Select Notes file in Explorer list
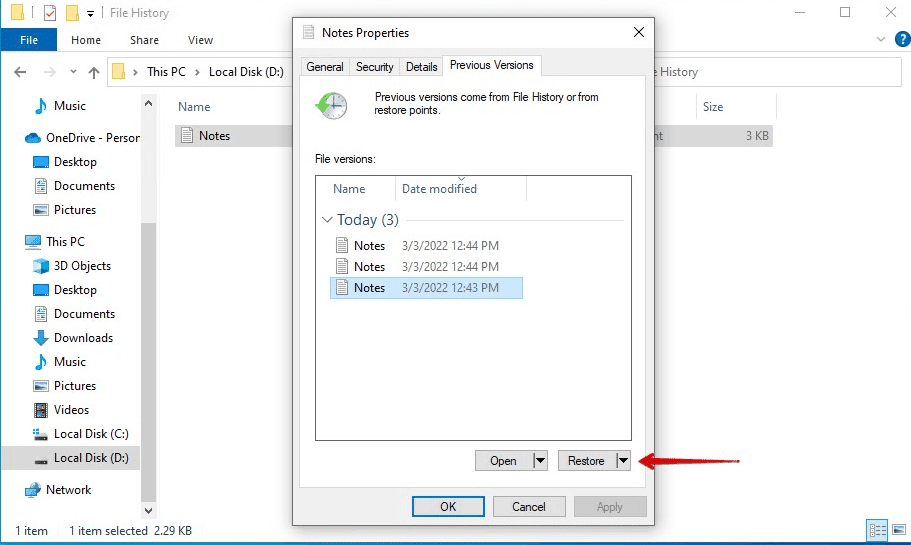 click(234, 136)
